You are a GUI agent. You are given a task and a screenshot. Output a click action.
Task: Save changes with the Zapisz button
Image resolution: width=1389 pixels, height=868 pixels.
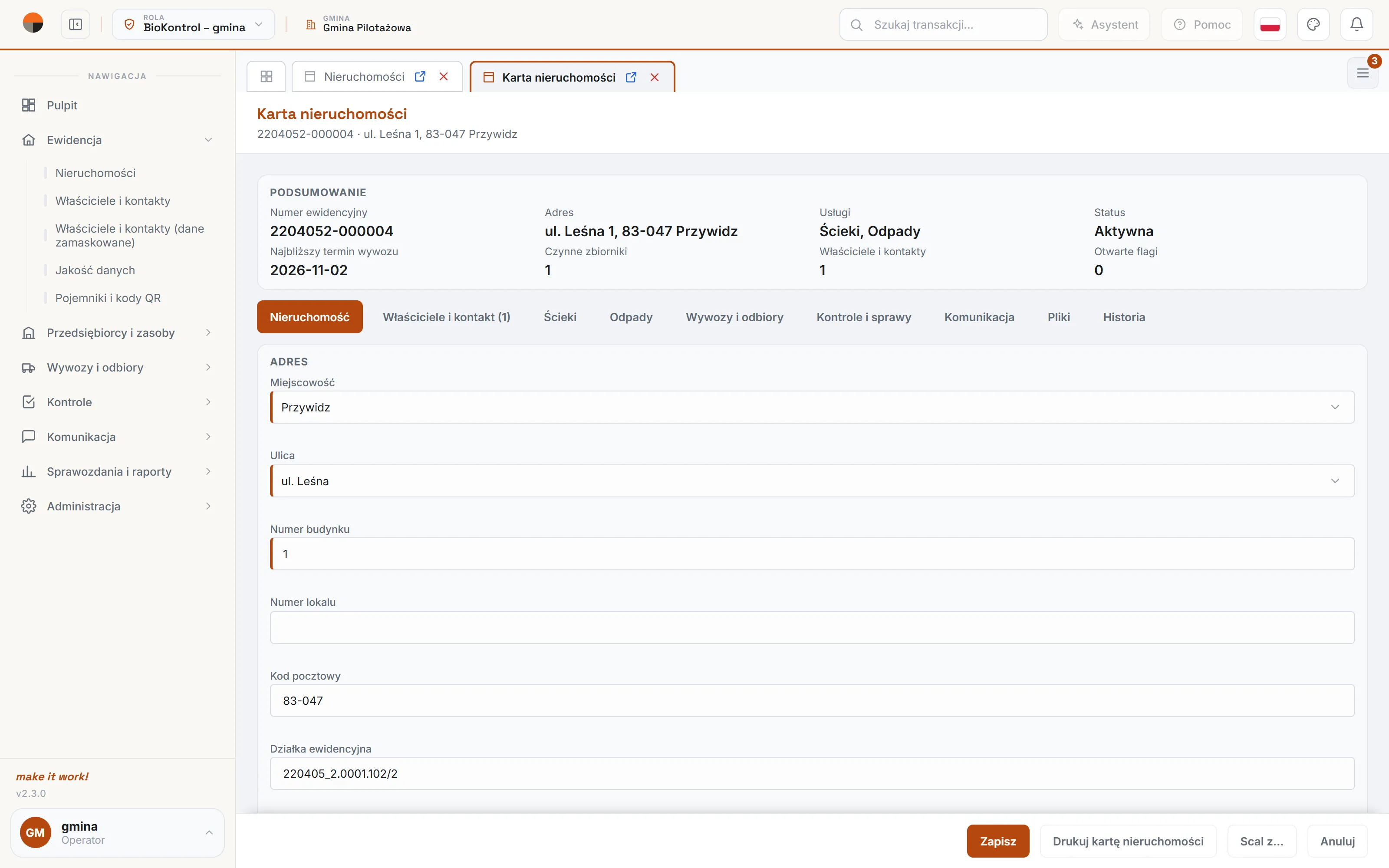pos(997,841)
